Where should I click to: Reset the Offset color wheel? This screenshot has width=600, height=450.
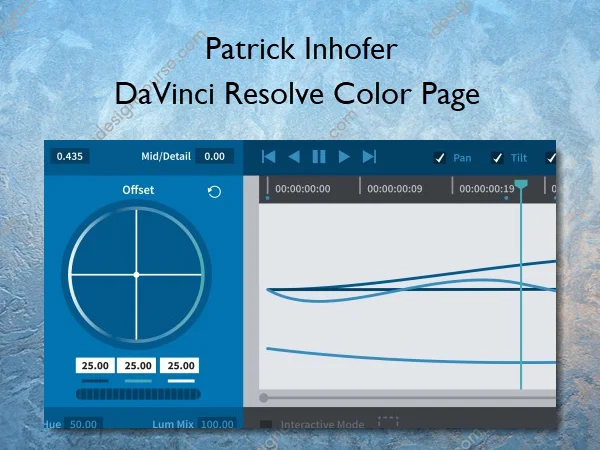click(214, 191)
